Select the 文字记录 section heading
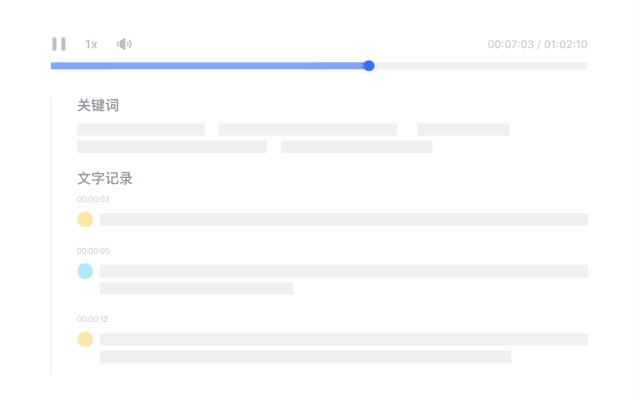The image size is (639, 399). 105,178
